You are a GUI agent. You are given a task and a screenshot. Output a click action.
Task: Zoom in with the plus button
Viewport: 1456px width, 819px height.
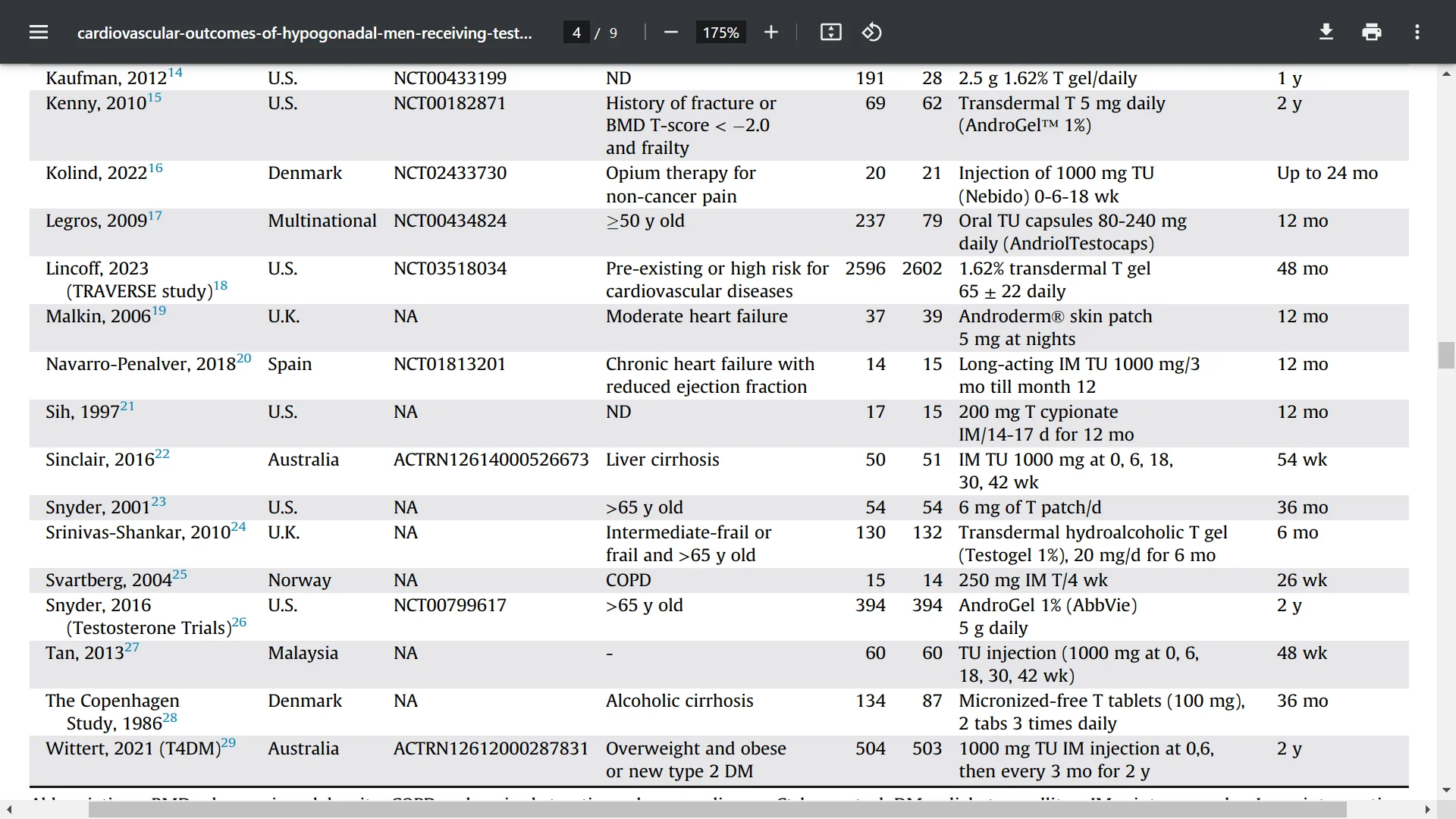[x=771, y=32]
